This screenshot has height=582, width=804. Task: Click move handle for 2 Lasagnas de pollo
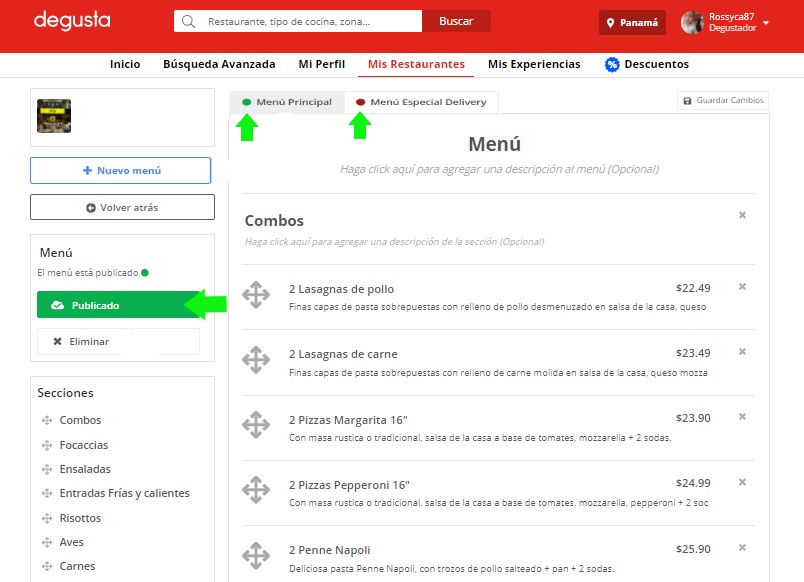pos(256,295)
